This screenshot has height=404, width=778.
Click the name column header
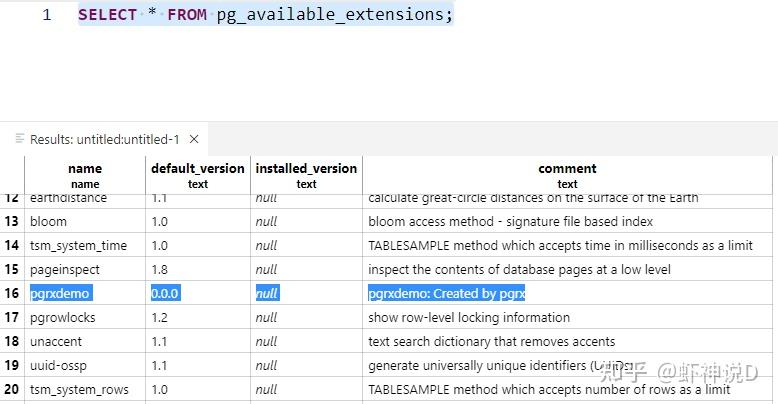click(x=85, y=175)
